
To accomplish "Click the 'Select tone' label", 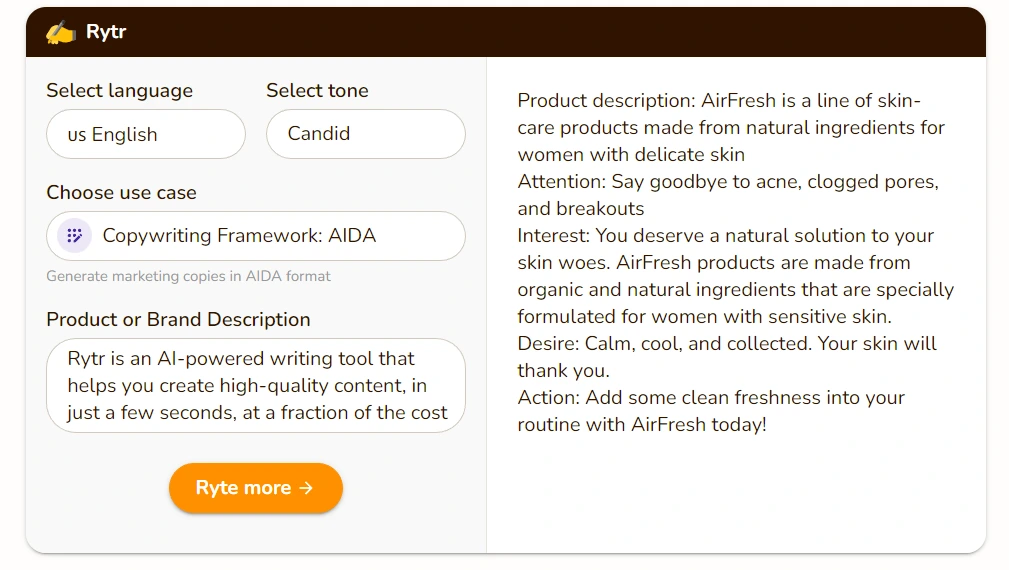I will [x=317, y=90].
